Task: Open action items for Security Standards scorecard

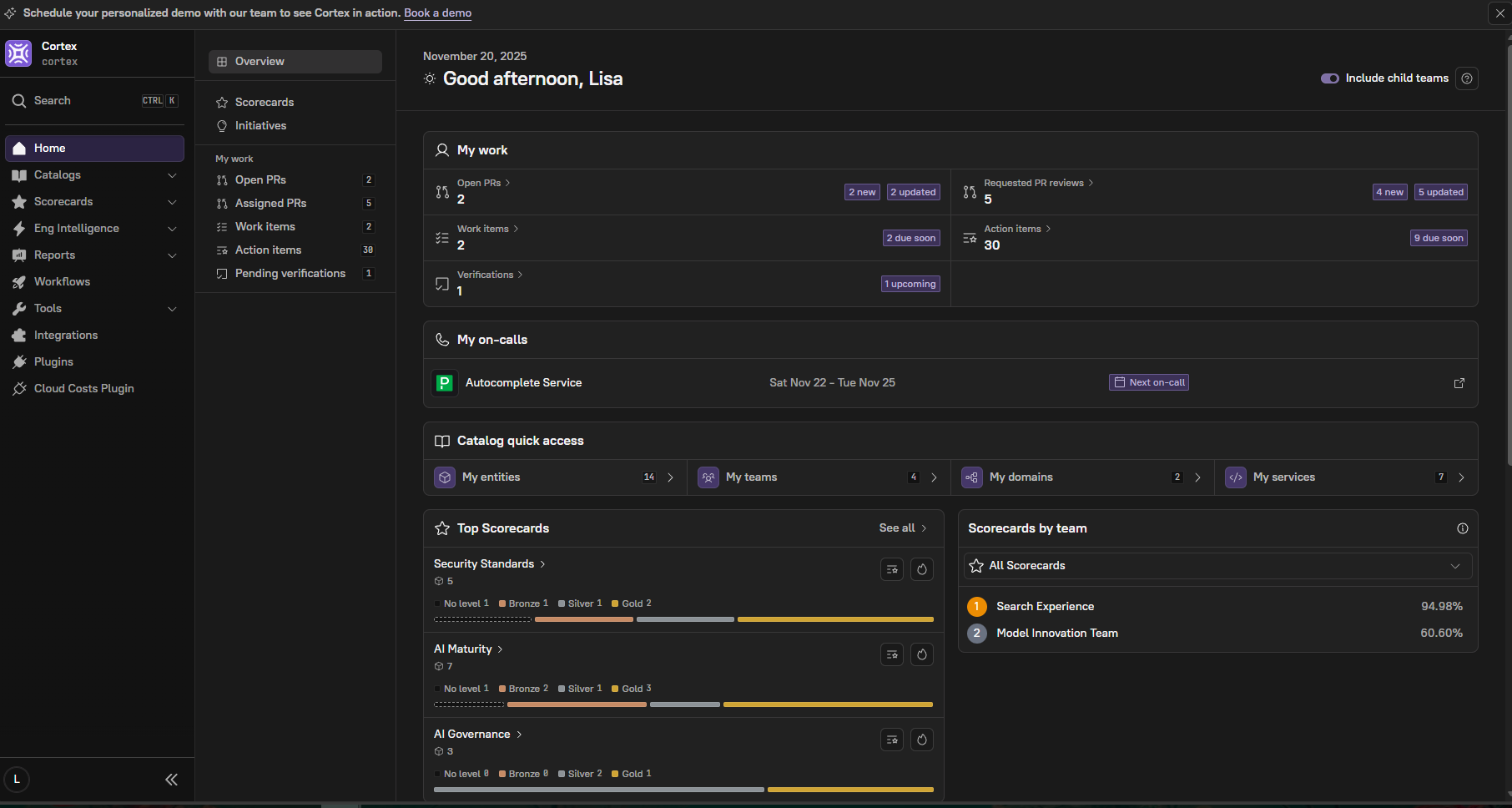Action: [892, 569]
